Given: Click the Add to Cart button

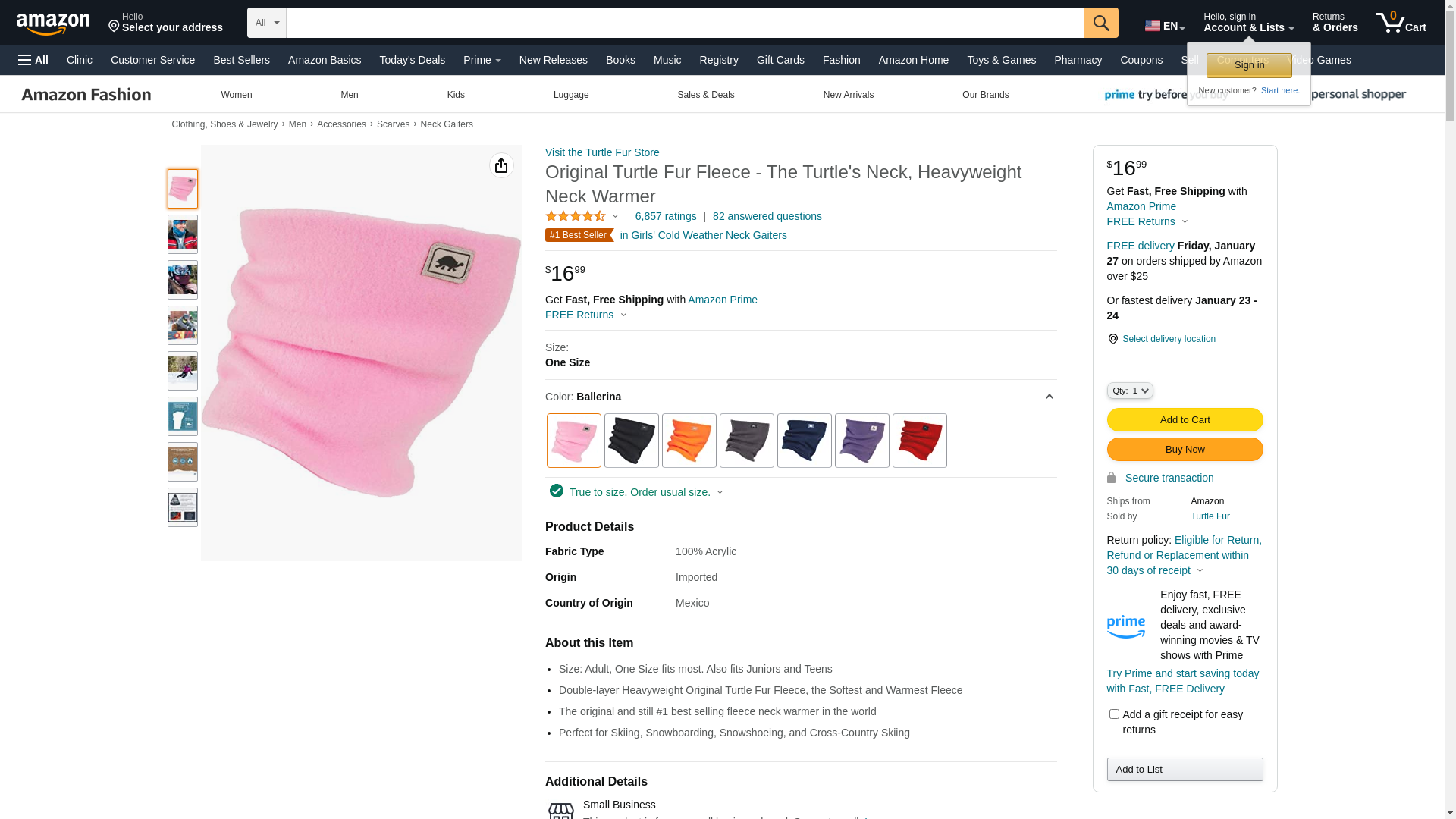Looking at the screenshot, I should (x=1185, y=419).
